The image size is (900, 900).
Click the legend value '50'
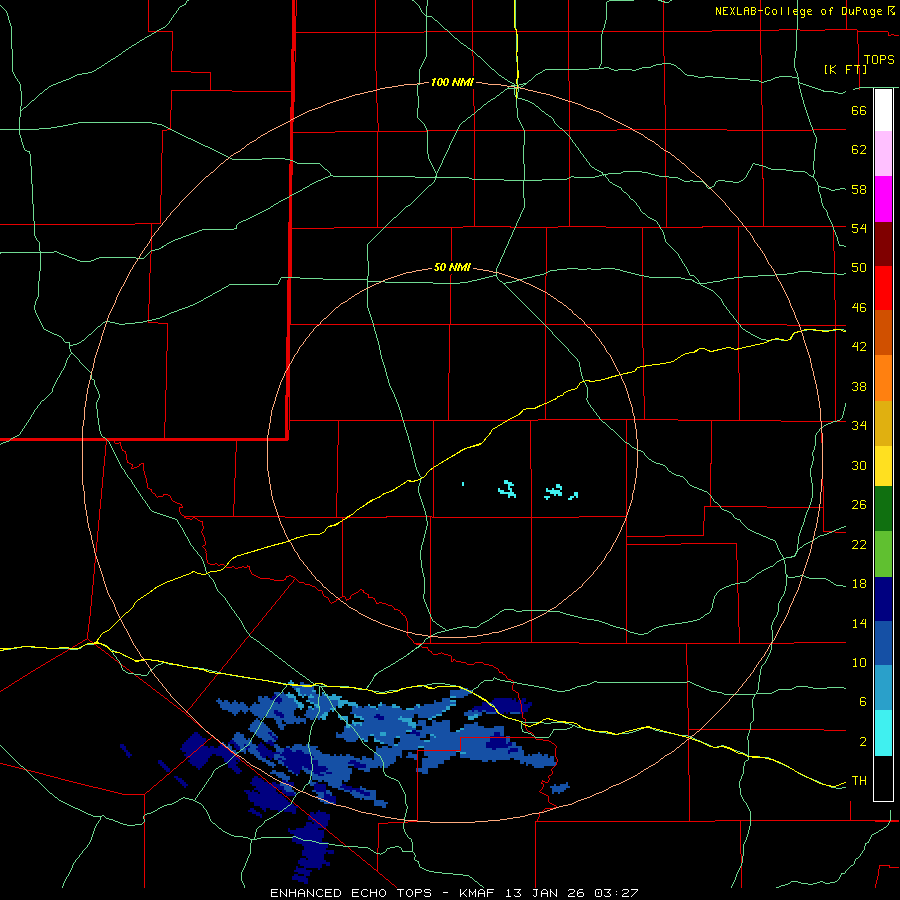pyautogui.click(x=859, y=268)
